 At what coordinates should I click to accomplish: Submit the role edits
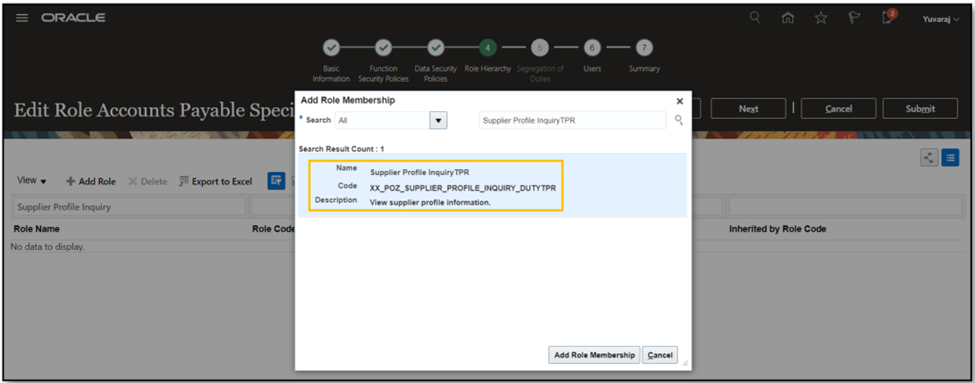coord(920,109)
